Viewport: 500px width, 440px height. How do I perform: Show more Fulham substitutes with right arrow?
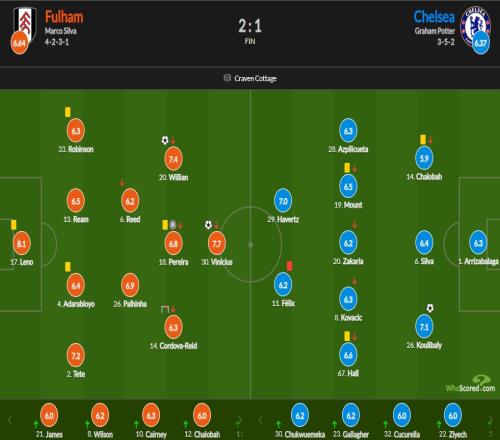(x=239, y=420)
